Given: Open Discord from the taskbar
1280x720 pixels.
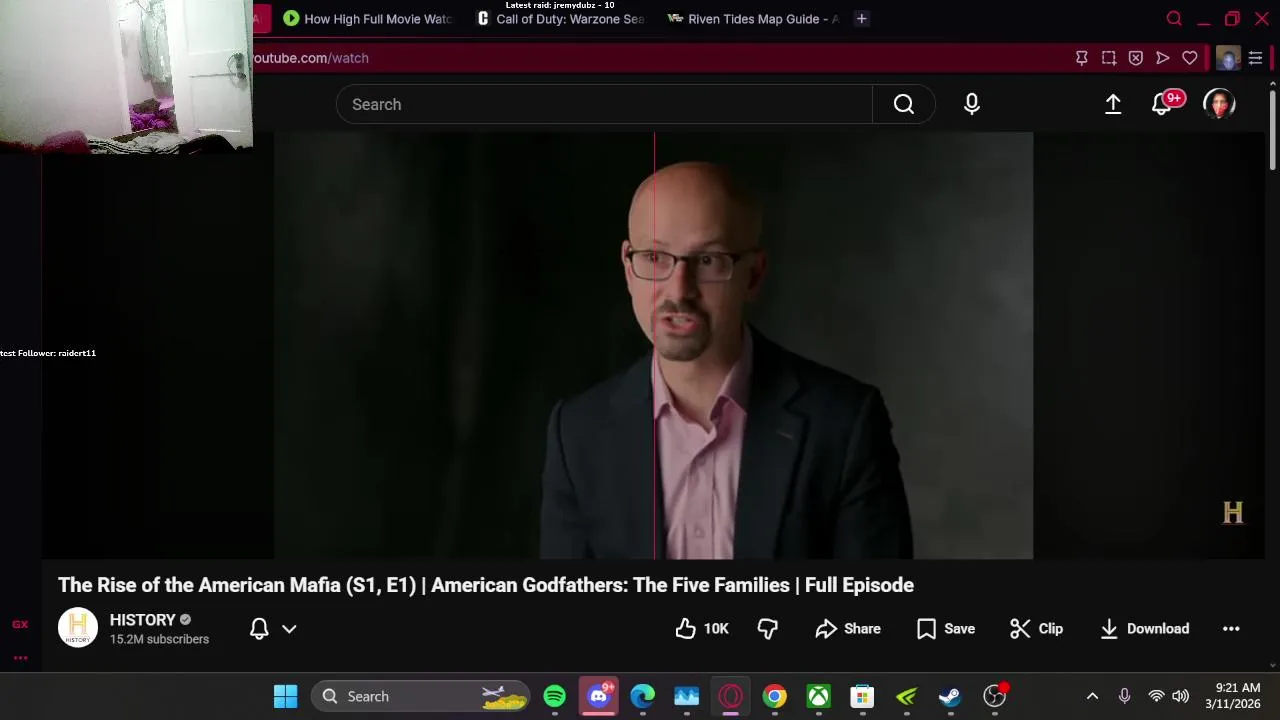Looking at the screenshot, I should click(599, 696).
